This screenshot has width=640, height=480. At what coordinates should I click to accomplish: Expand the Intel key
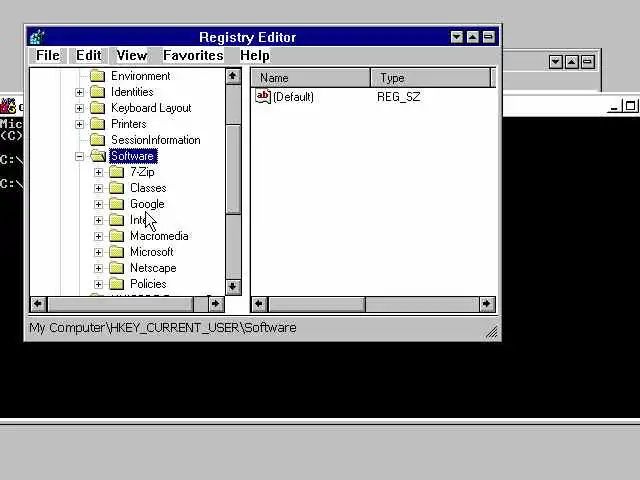(98, 220)
